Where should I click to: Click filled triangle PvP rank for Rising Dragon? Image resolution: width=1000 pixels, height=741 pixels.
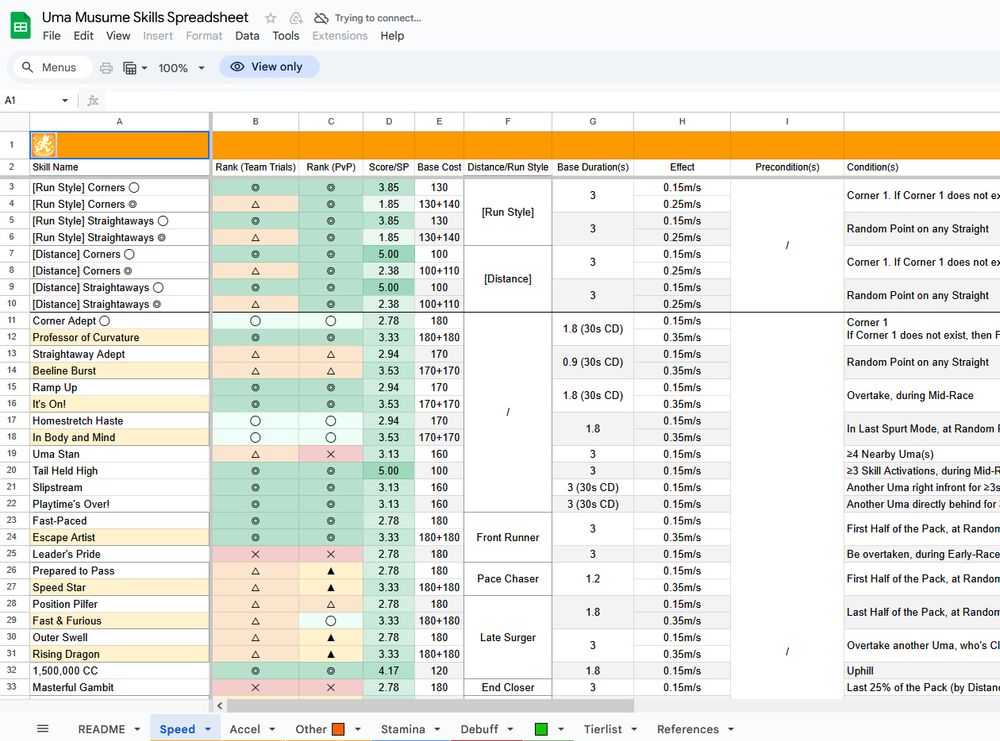[x=330, y=654]
